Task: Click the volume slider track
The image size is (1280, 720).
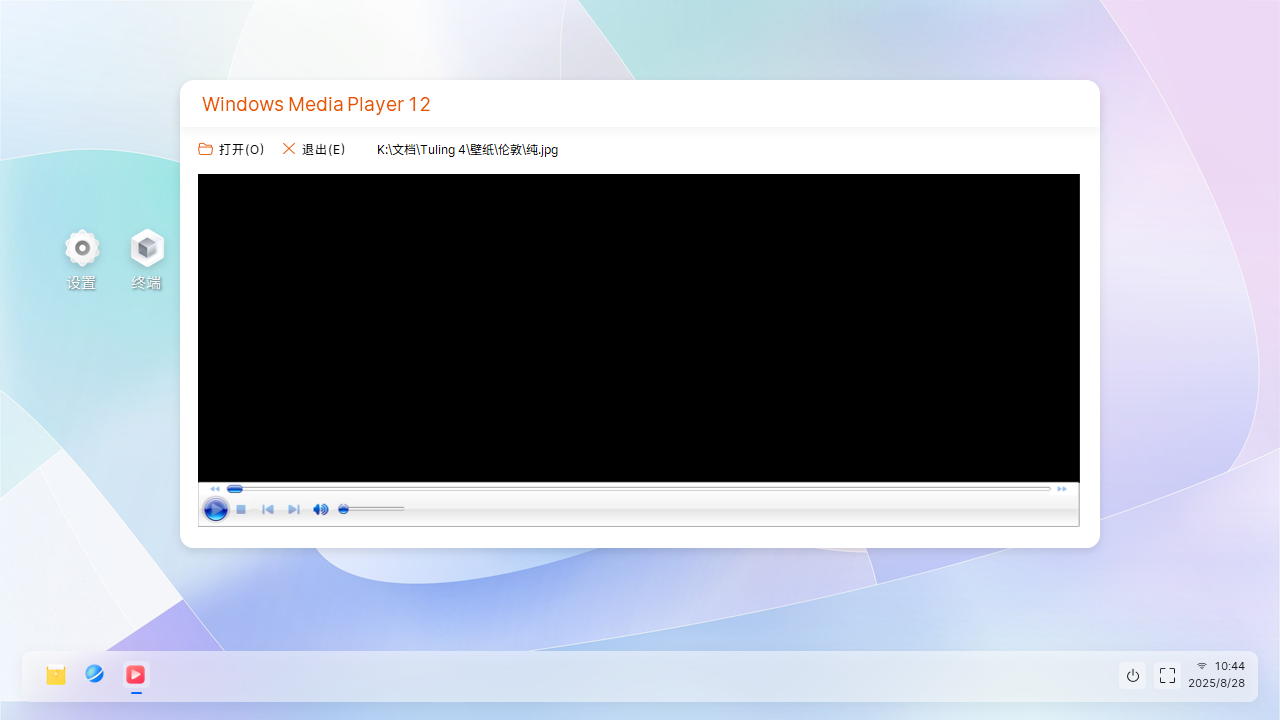Action: click(372, 509)
